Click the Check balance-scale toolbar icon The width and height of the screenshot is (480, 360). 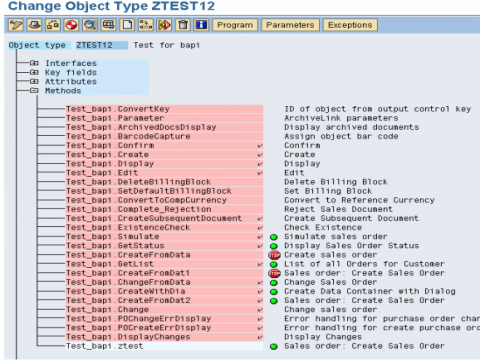pos(53,25)
